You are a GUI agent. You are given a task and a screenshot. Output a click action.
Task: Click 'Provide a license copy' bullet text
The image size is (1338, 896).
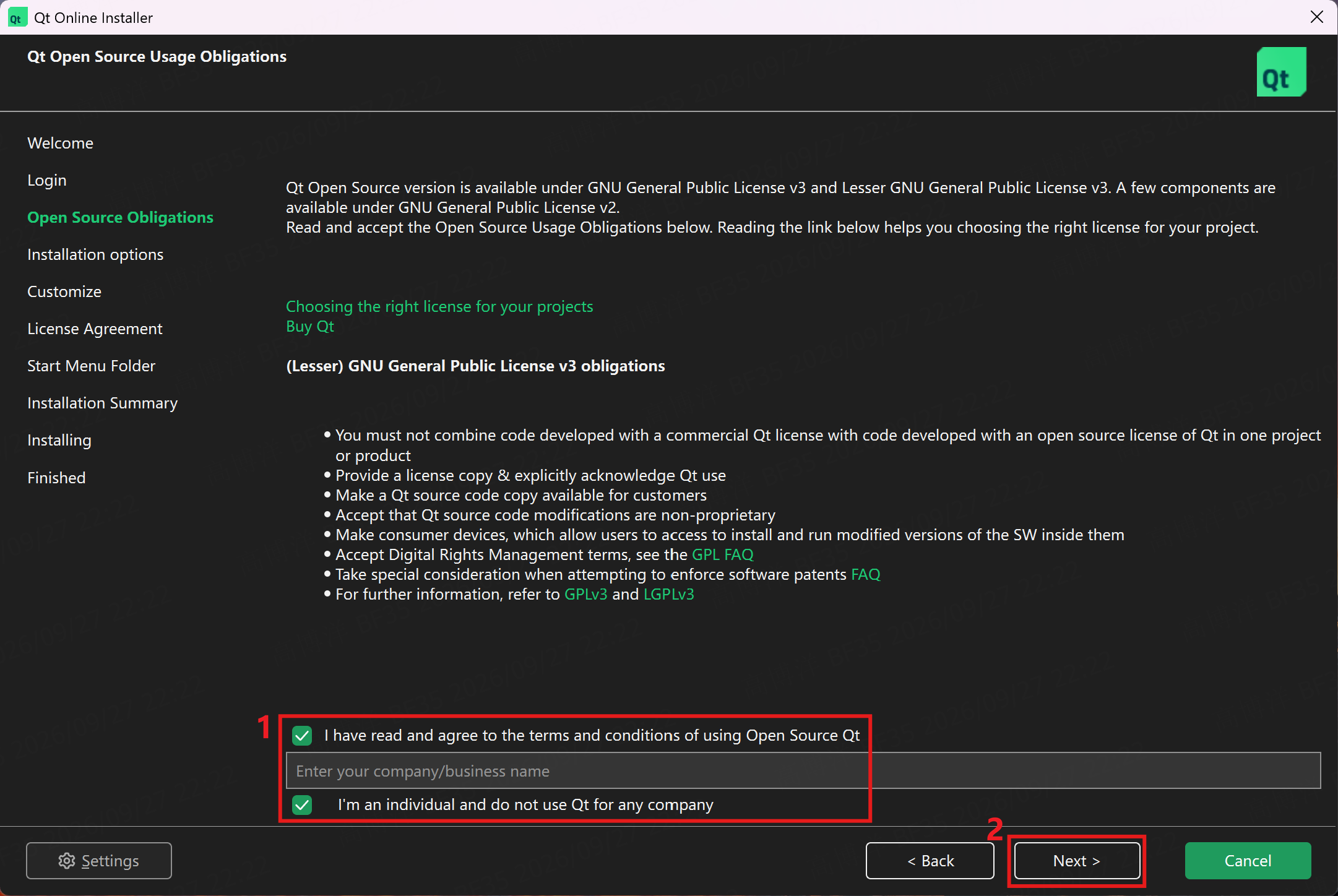pos(530,475)
